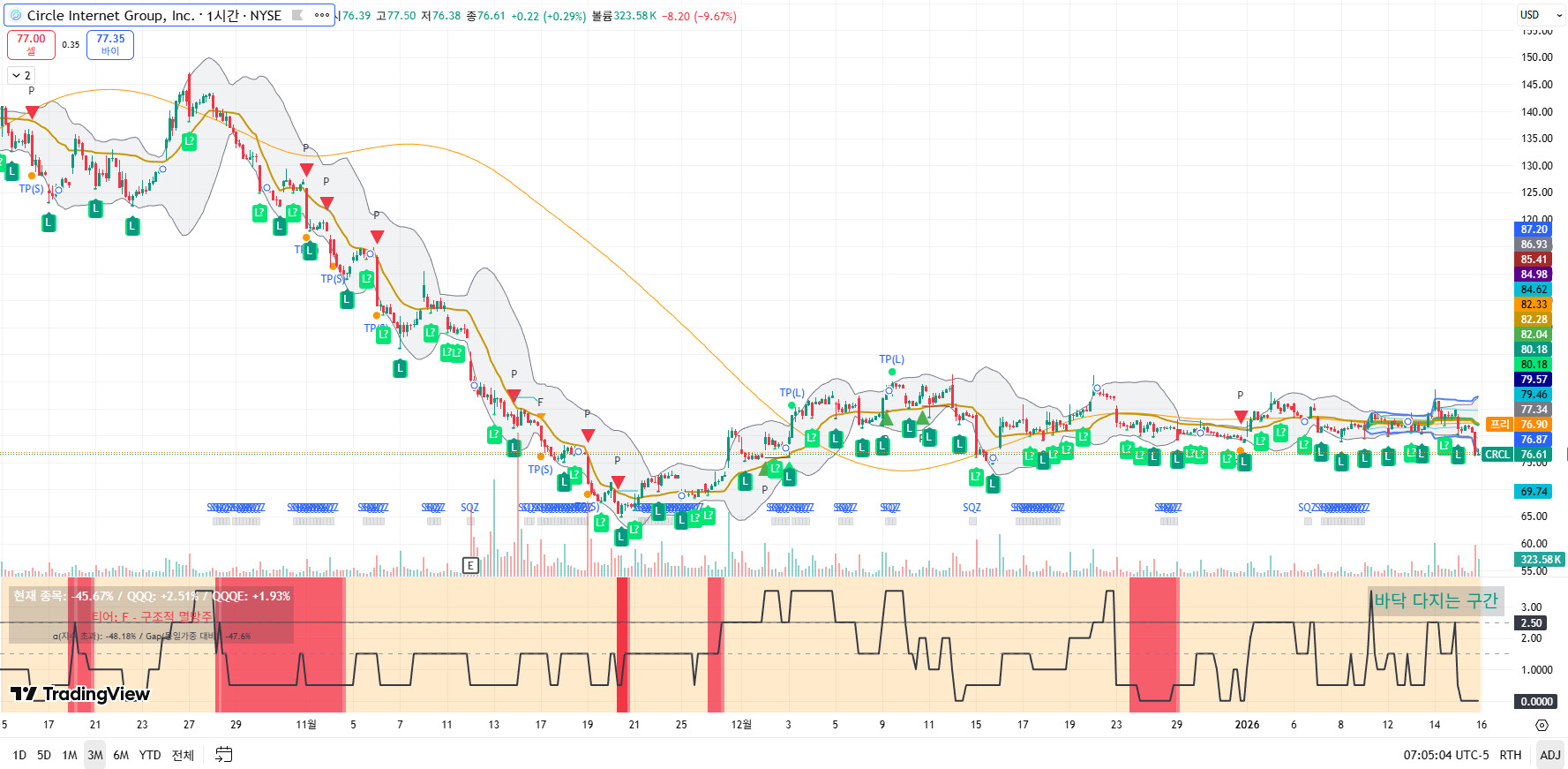1568x769 pixels.
Task: Click the 11월 label on the time axis
Action: [x=305, y=725]
